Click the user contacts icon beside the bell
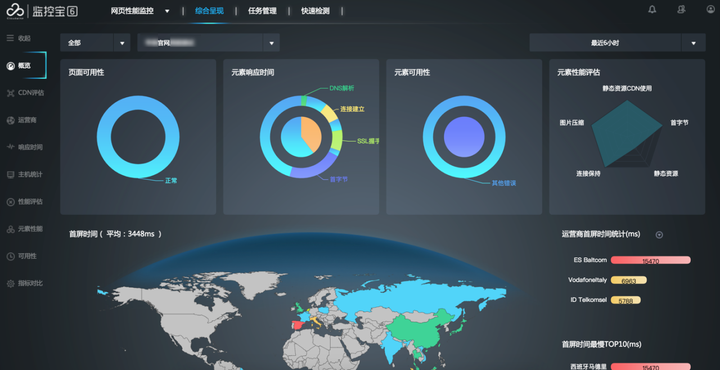This screenshot has height=370, width=720. (681, 9)
